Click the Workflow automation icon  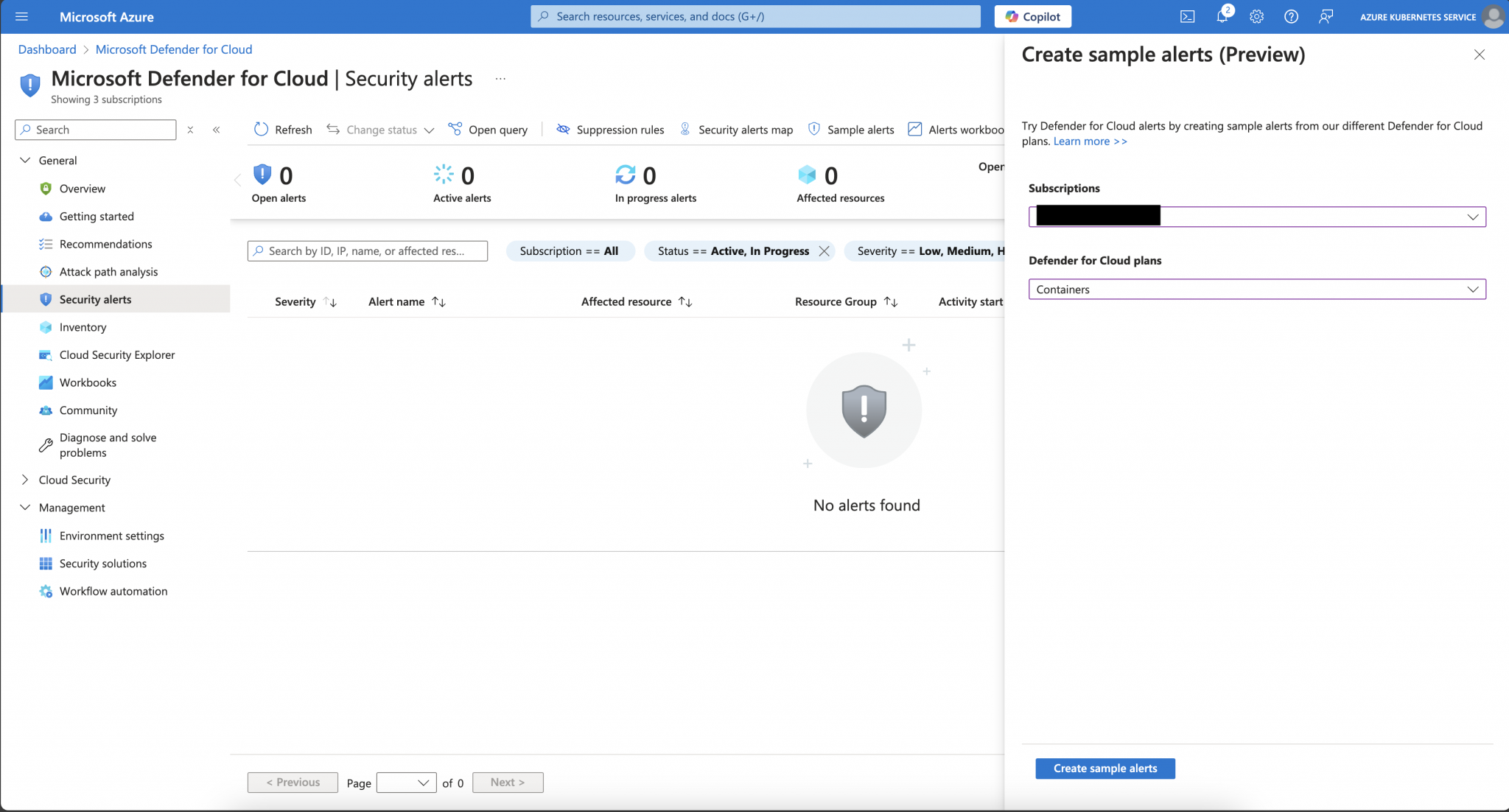(x=45, y=591)
